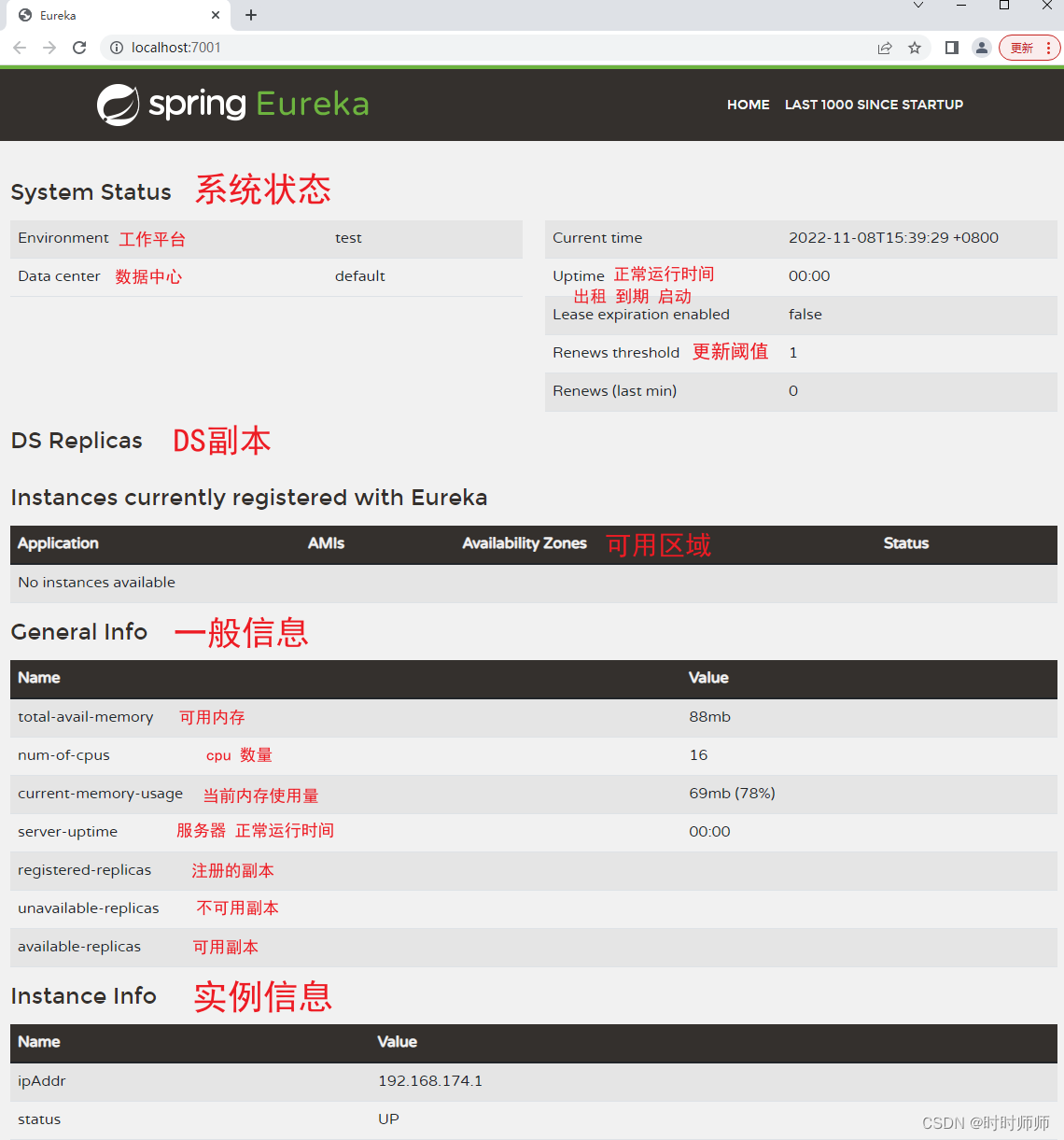The width and height of the screenshot is (1064, 1140).
Task: Click the Current time value 2022-11-08T15:39:29
Action: click(893, 238)
